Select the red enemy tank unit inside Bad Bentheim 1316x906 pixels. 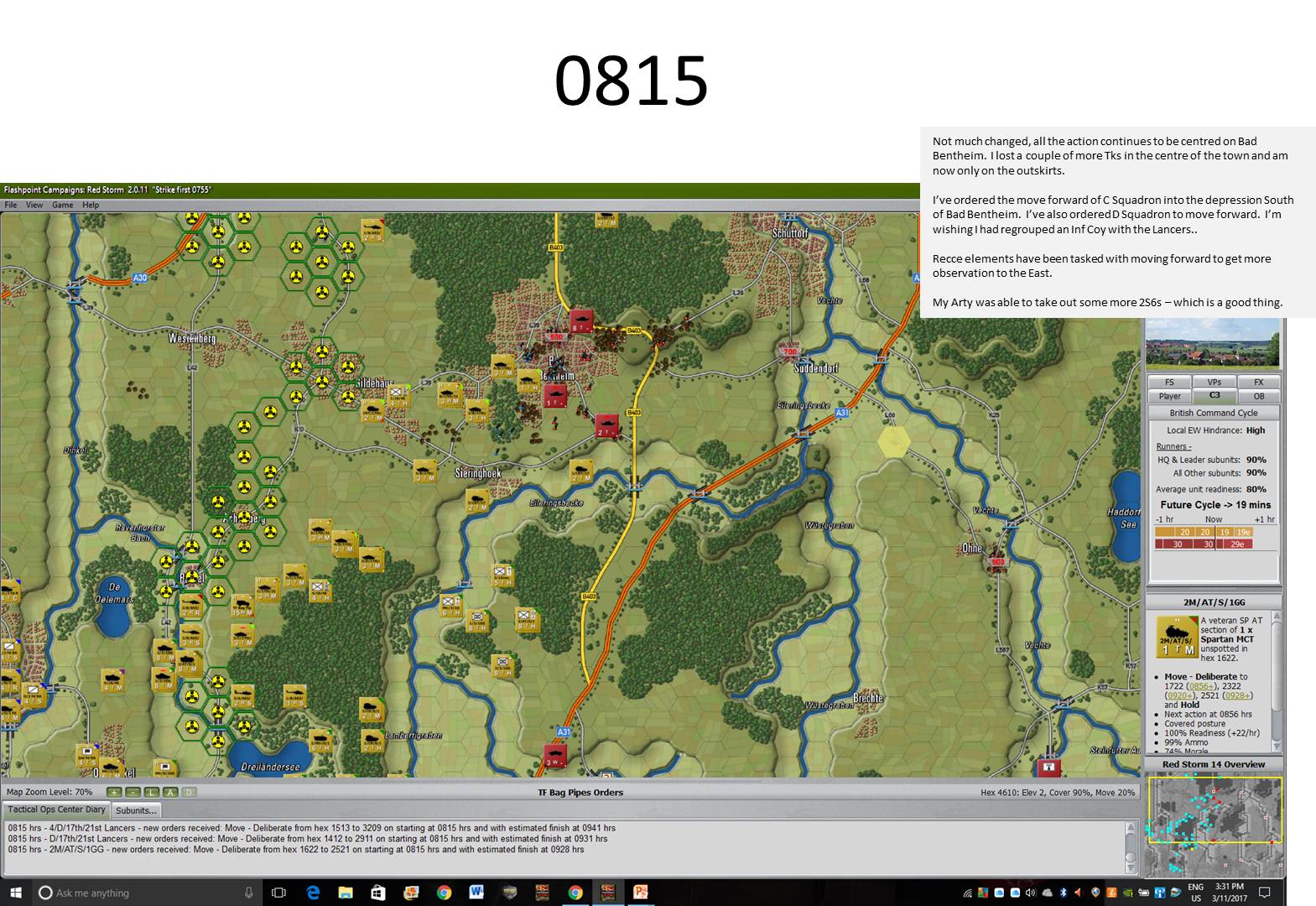click(x=555, y=395)
